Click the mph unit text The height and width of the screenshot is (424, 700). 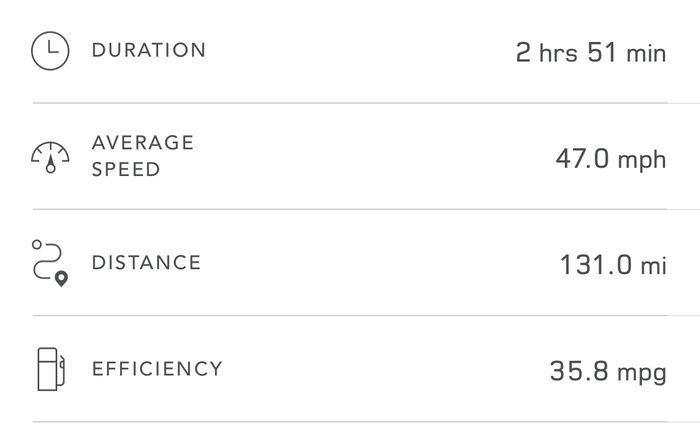pyautogui.click(x=642, y=161)
